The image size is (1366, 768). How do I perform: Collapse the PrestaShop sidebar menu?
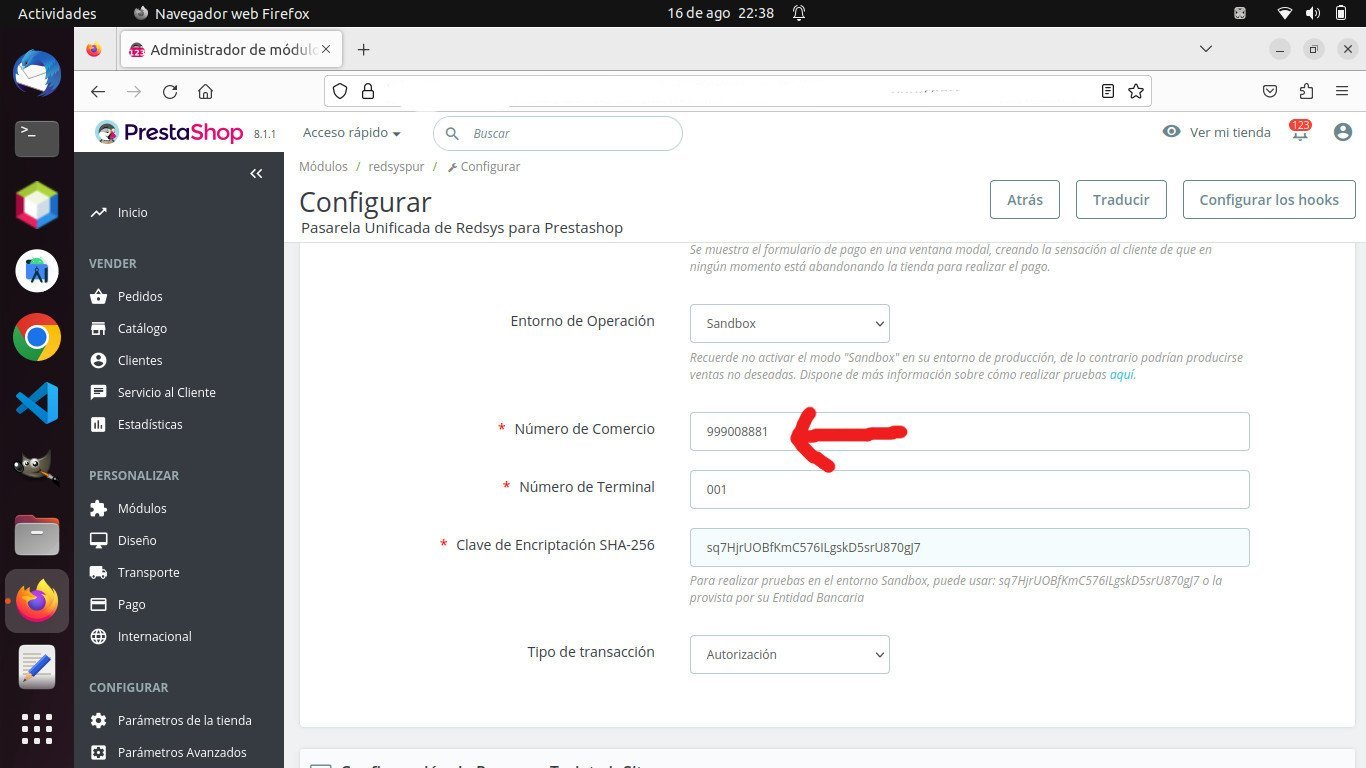(256, 174)
